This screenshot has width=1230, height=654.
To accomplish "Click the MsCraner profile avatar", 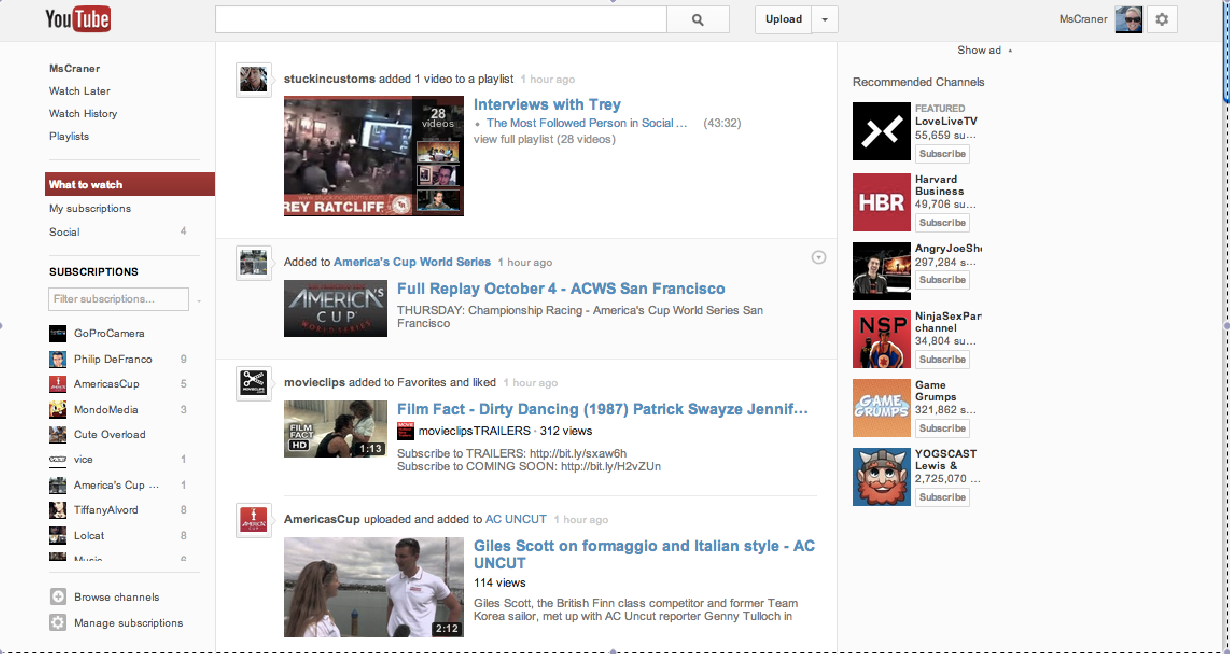I will coord(1128,18).
